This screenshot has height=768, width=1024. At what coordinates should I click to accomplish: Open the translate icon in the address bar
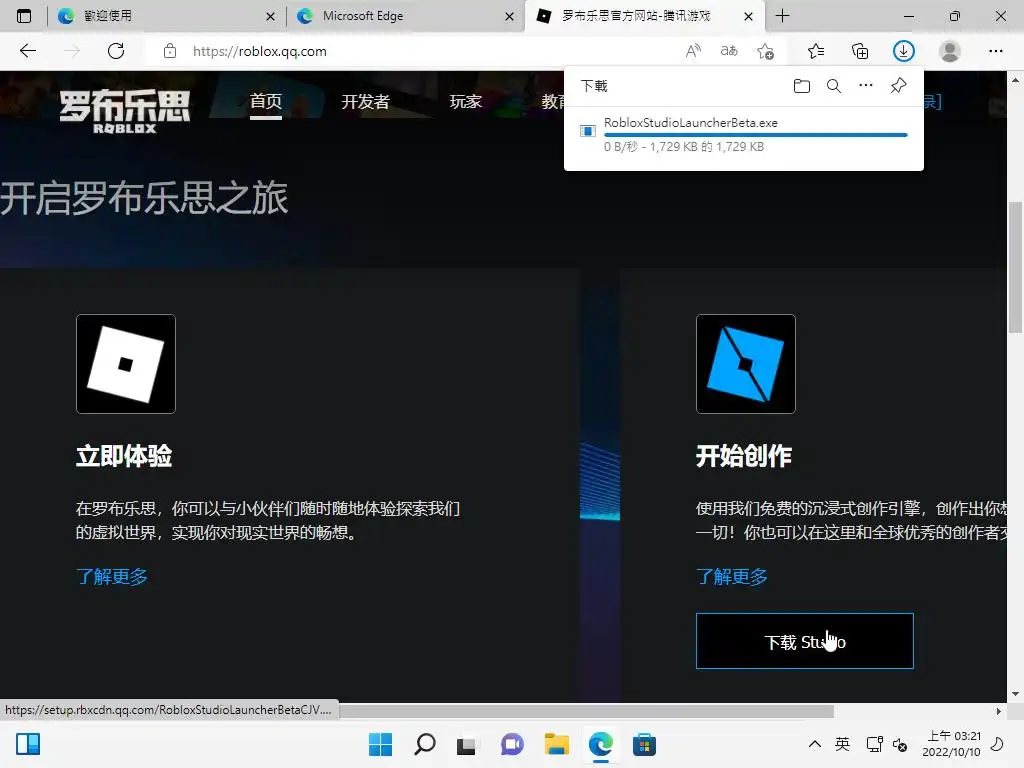click(x=729, y=51)
